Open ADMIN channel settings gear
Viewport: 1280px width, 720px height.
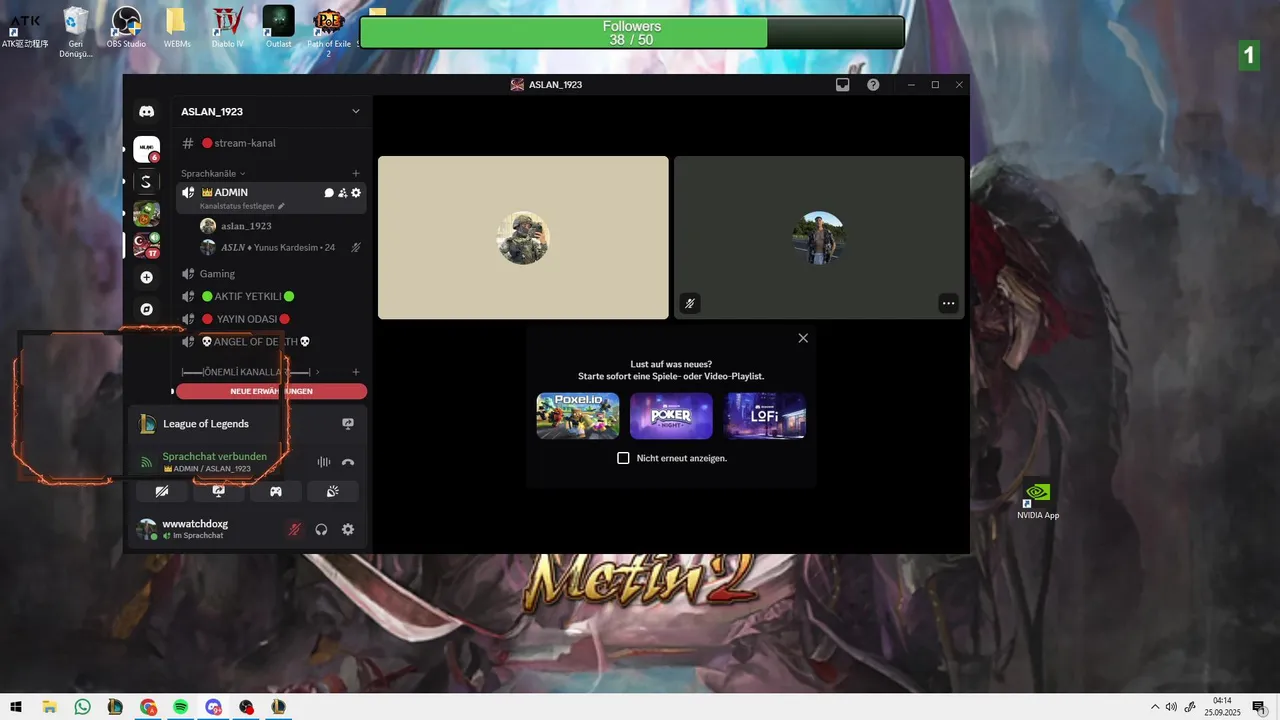click(x=356, y=193)
